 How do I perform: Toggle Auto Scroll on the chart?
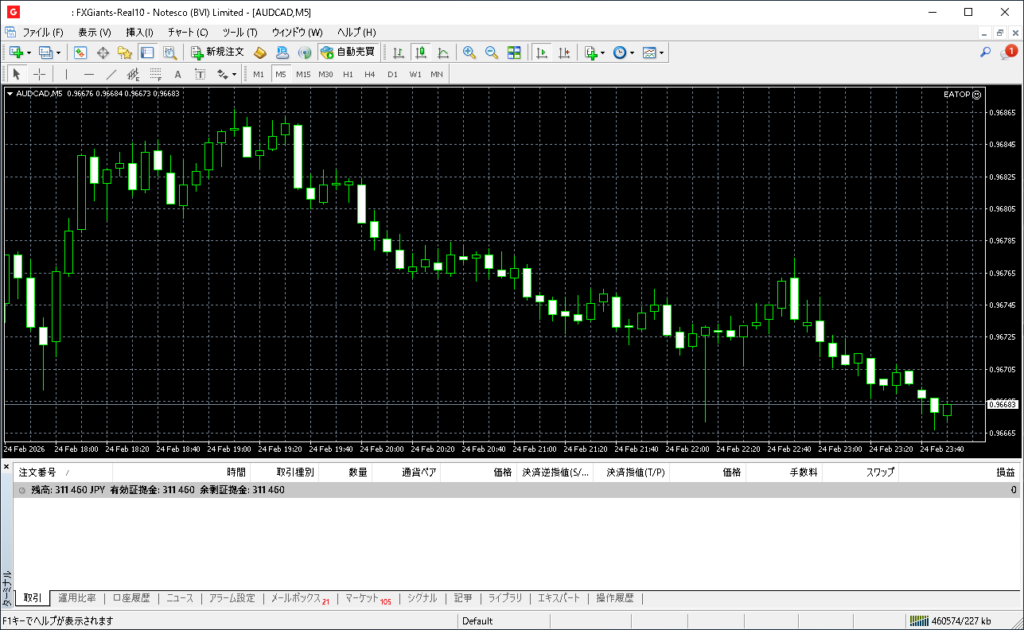[x=541, y=52]
